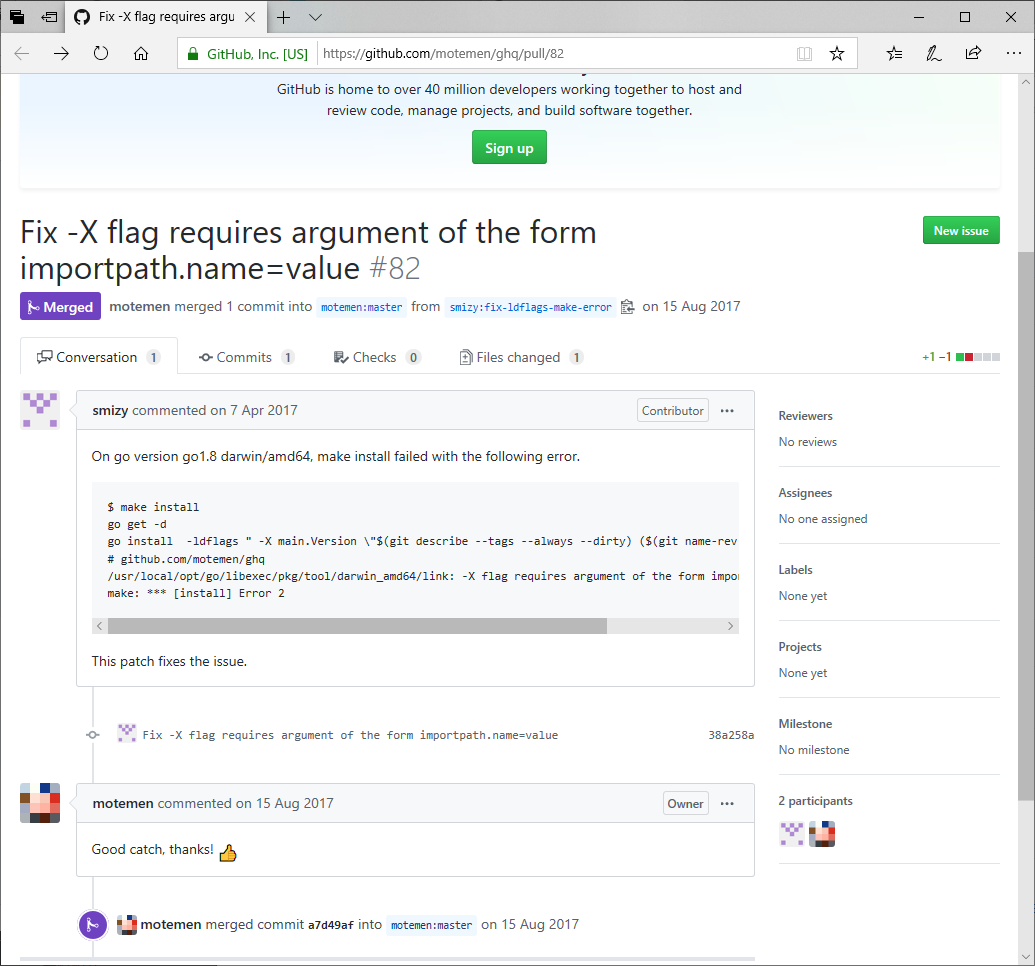The width and height of the screenshot is (1035, 966).
Task: Click the purple merged event icon
Action: (93, 924)
